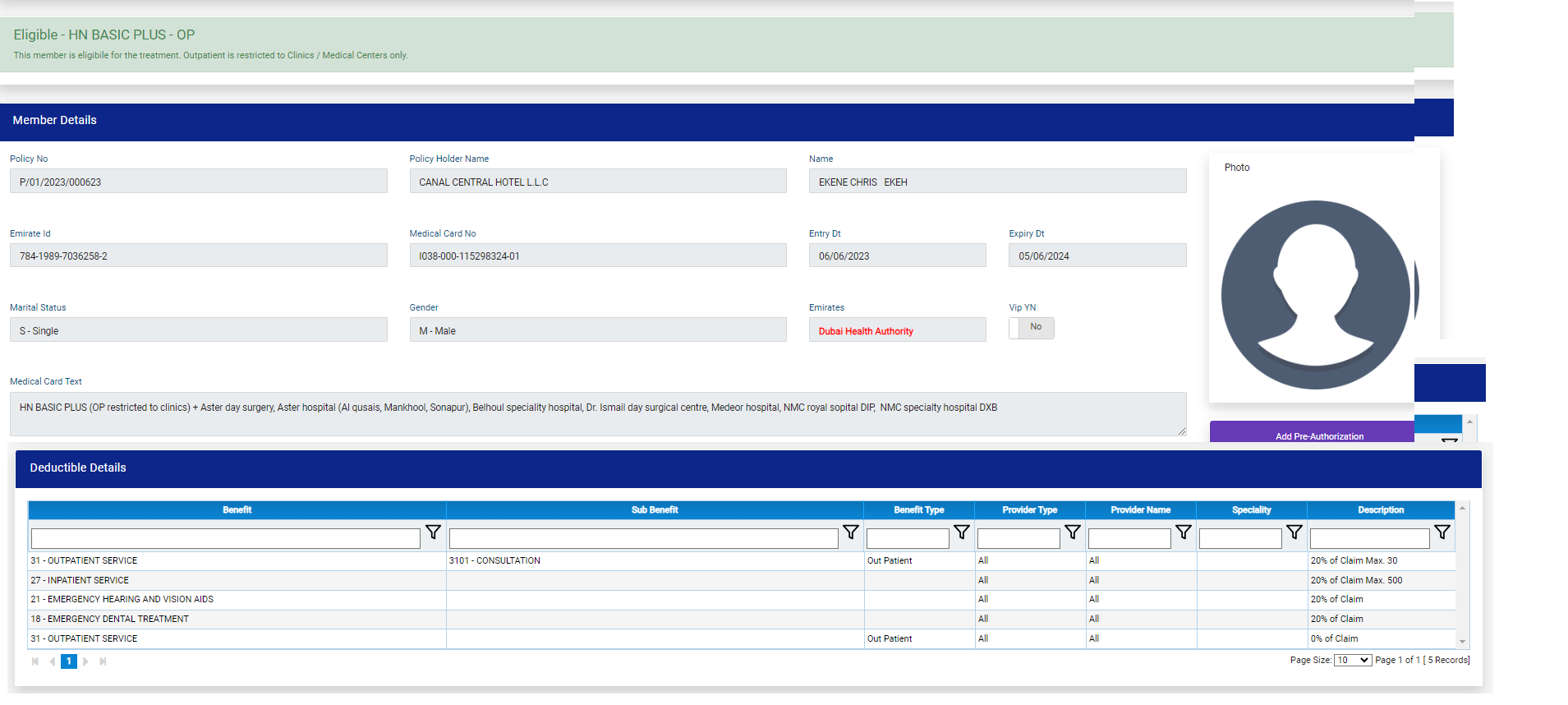Open the Sub Benefit filter icon

[x=851, y=532]
